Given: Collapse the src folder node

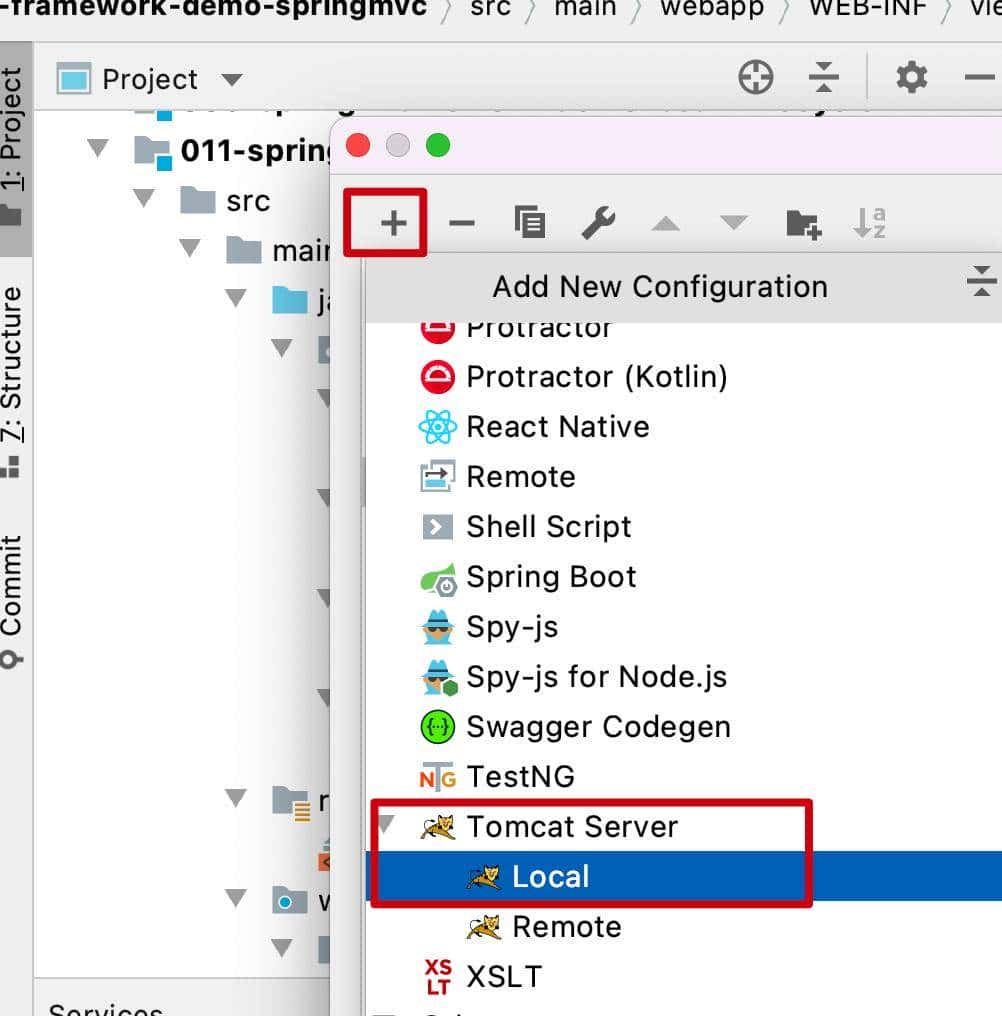Looking at the screenshot, I should click(144, 197).
